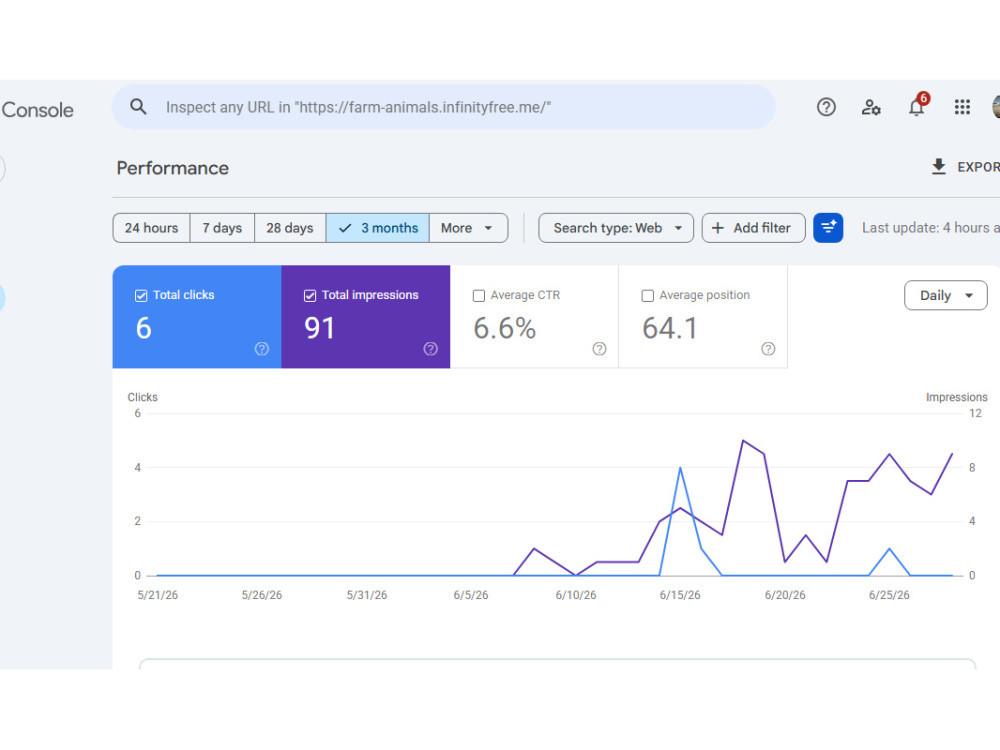This screenshot has width=1000, height=750.
Task: Open the notifications bell icon
Action: click(x=916, y=107)
